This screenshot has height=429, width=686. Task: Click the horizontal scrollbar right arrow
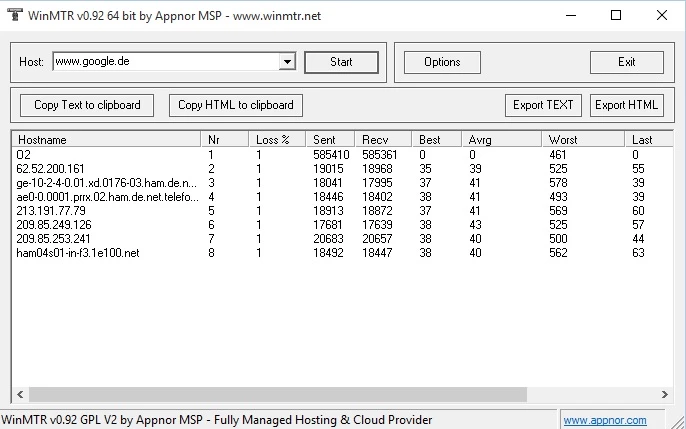(665, 394)
